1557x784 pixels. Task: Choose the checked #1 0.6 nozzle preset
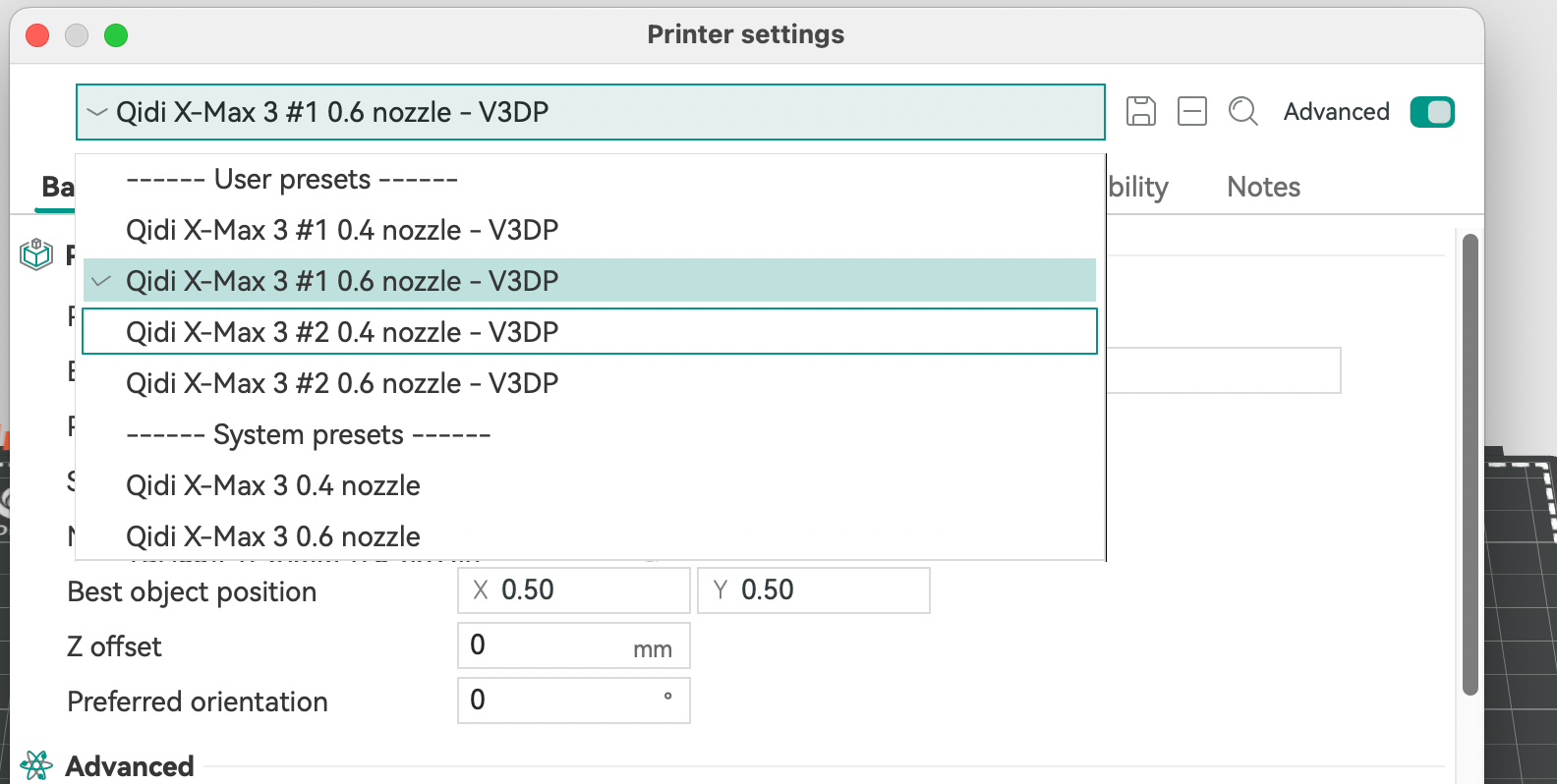(x=342, y=281)
